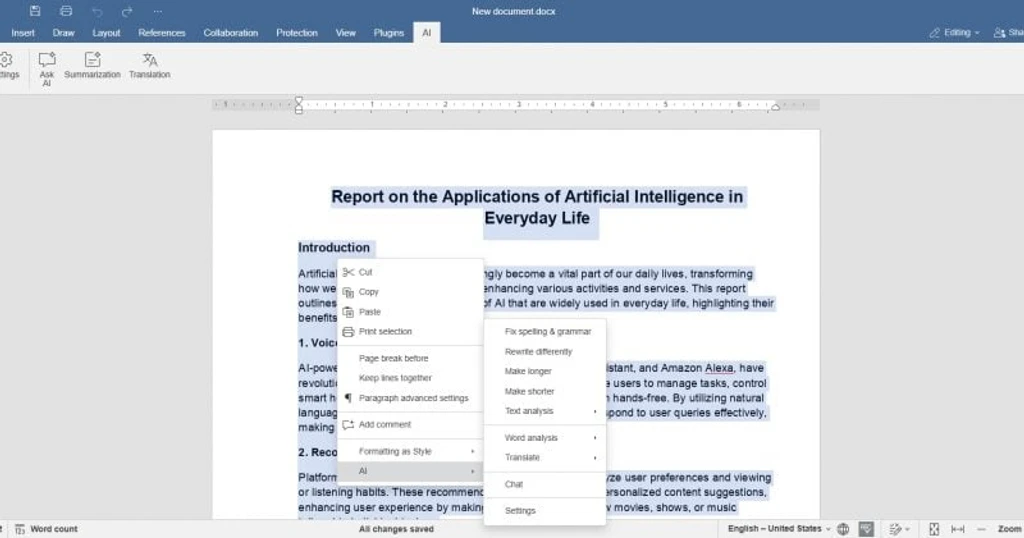Select Make longer in AI submenu

(x=545, y=372)
